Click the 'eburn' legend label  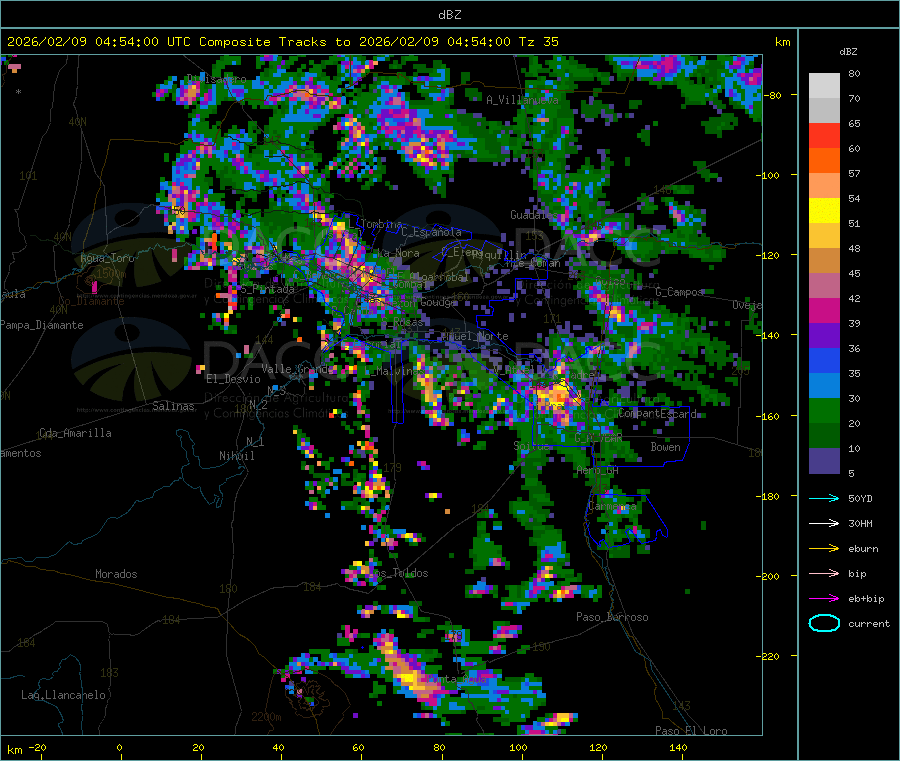[x=863, y=549]
